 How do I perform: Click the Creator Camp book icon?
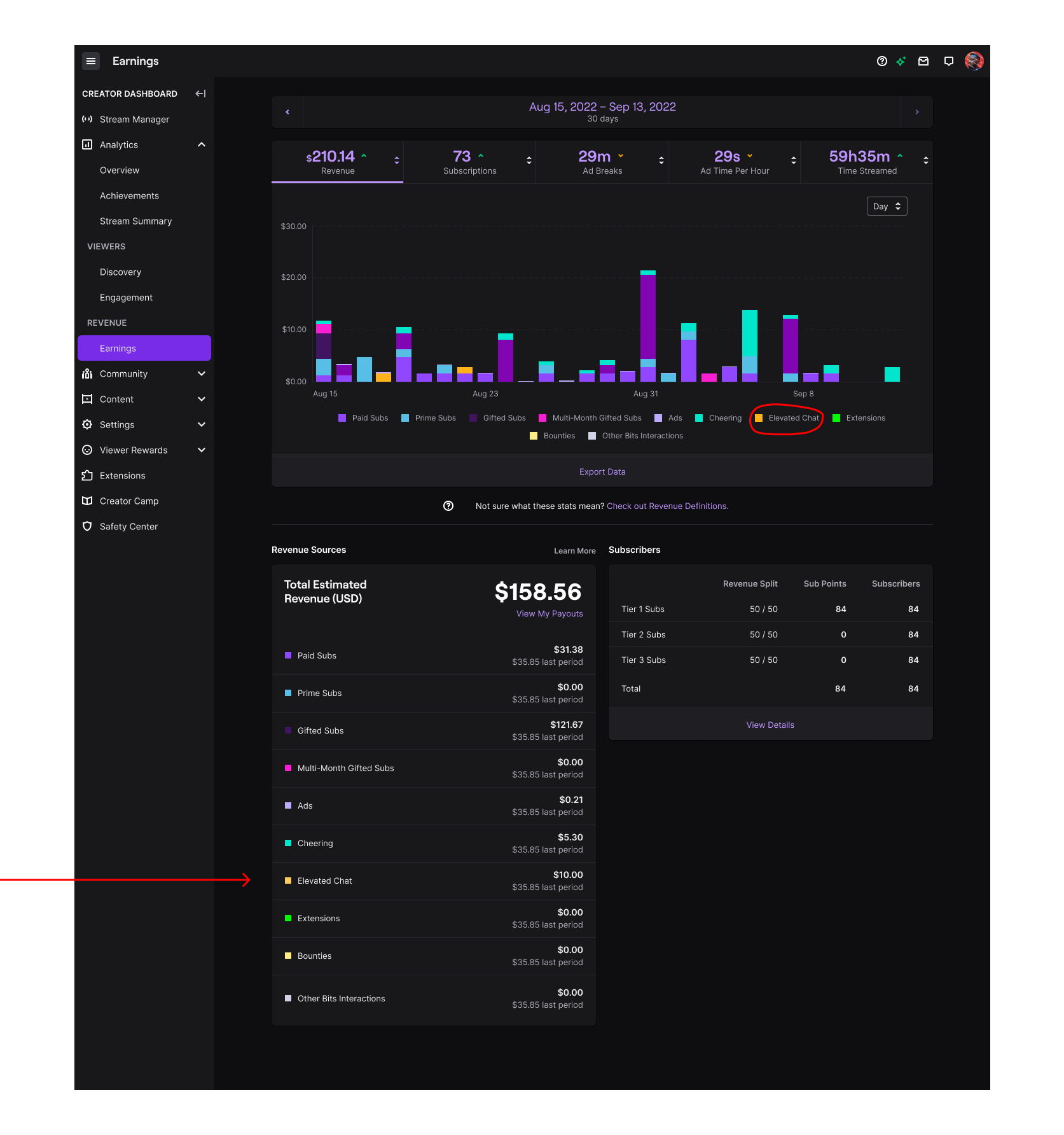click(x=87, y=501)
